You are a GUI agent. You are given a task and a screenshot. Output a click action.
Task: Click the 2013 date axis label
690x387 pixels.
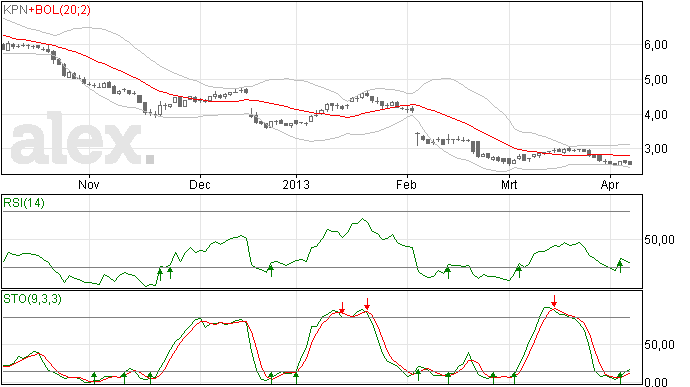[x=296, y=184]
